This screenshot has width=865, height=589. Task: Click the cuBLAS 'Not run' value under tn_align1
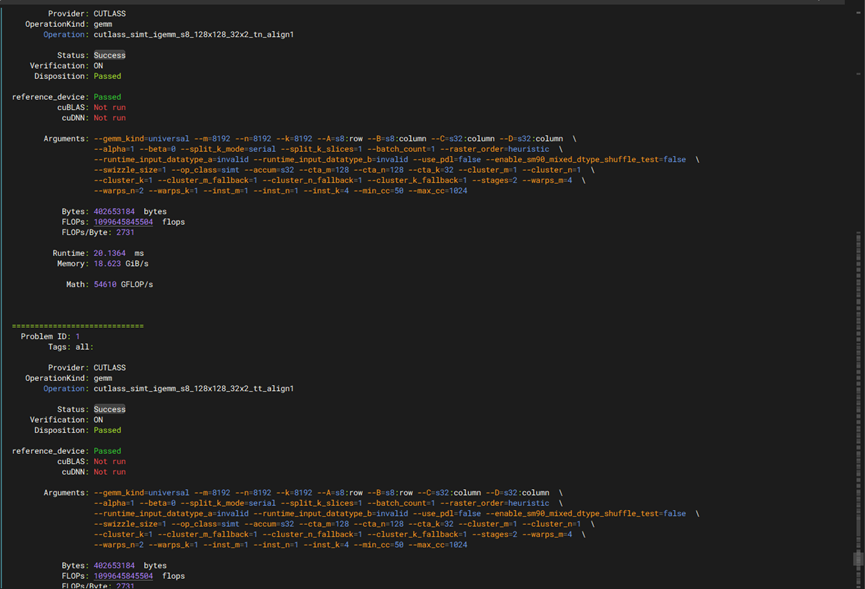tap(109, 108)
